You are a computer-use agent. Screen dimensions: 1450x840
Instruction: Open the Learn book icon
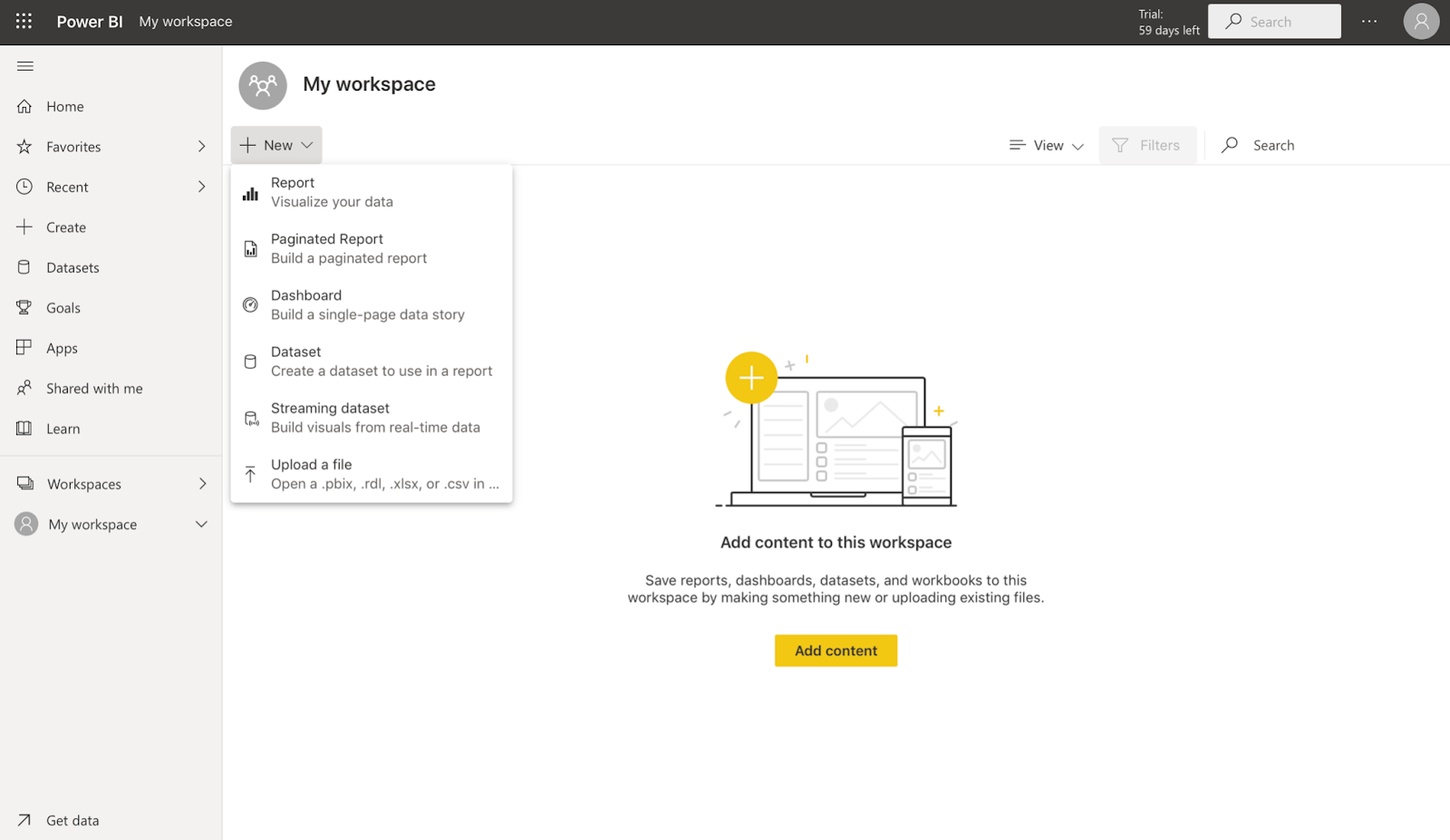[24, 429]
